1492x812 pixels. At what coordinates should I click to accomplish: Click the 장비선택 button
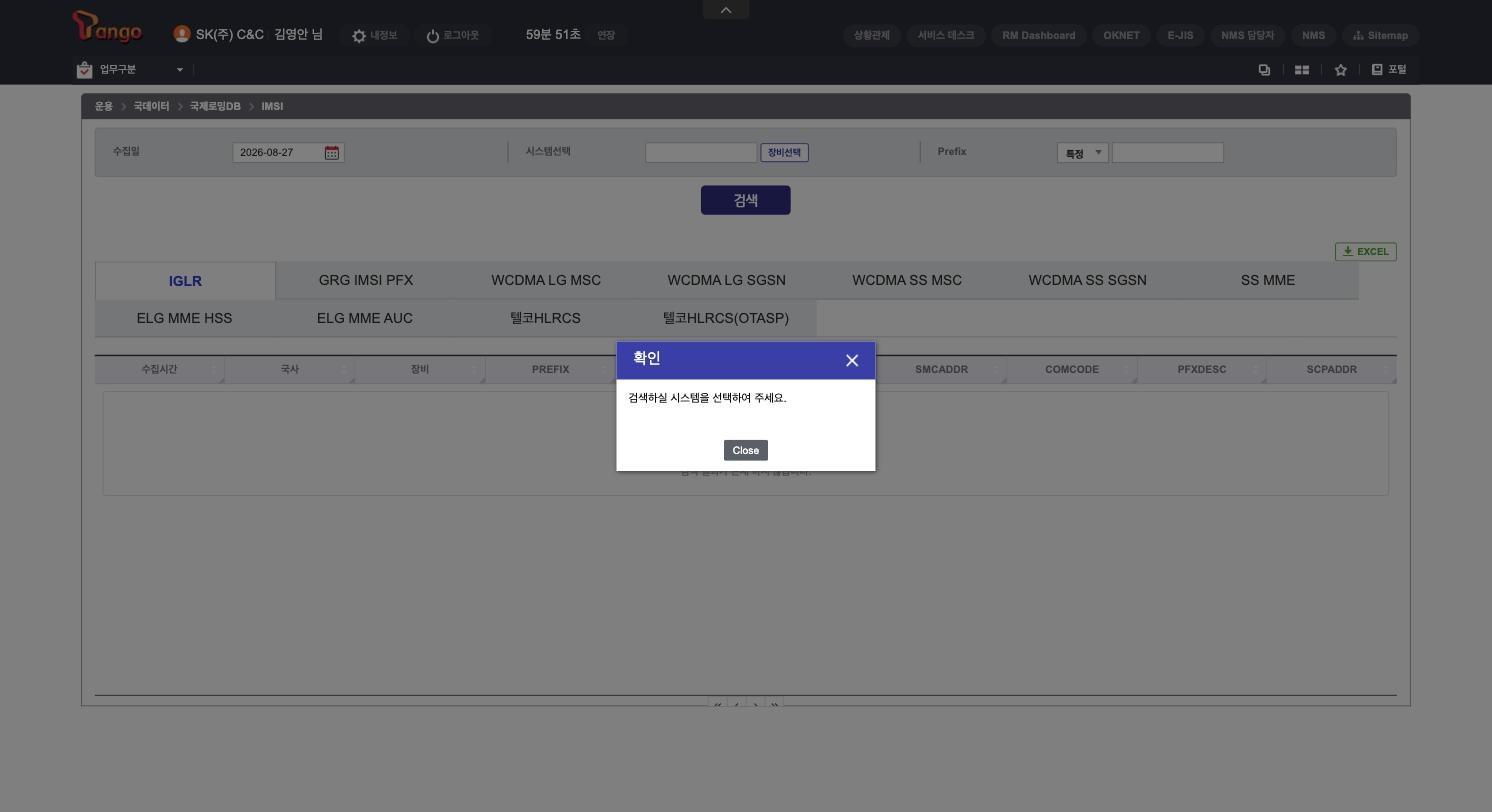coord(785,153)
